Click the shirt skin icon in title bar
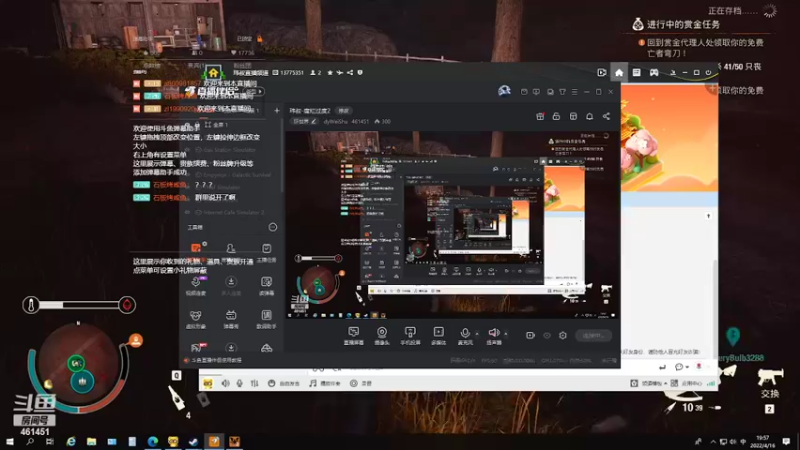 pos(562,92)
